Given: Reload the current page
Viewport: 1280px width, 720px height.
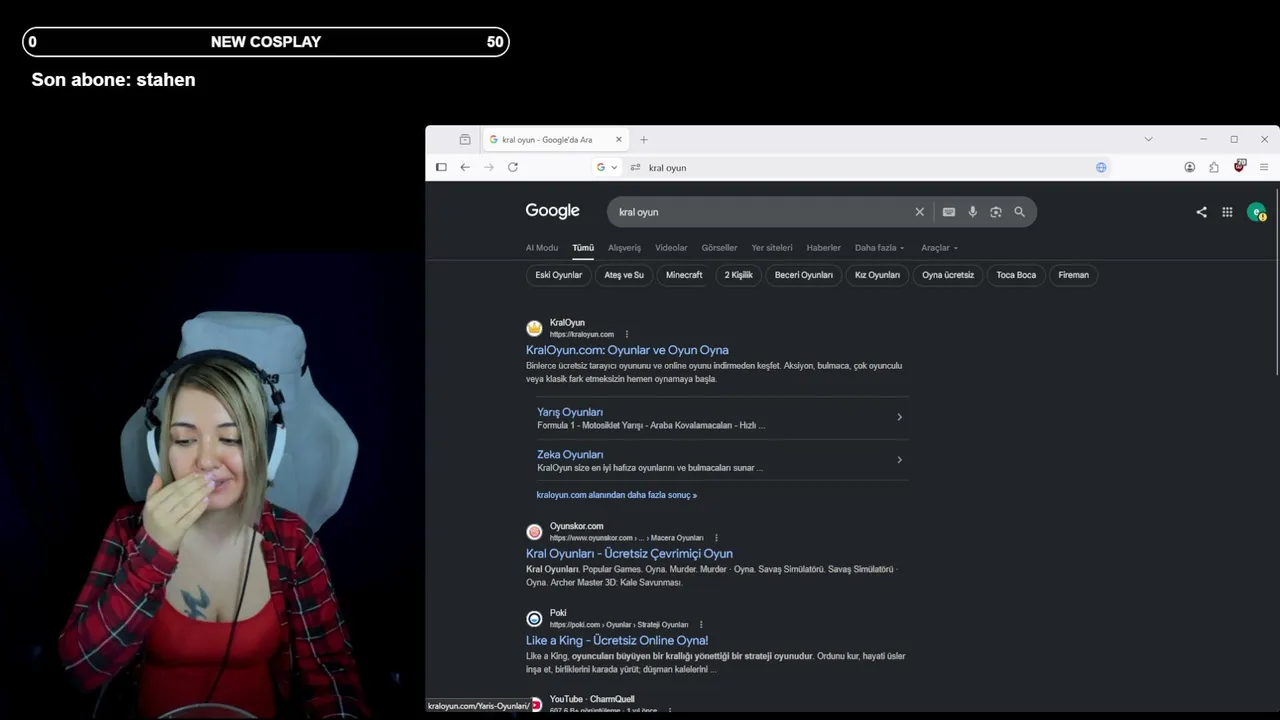Looking at the screenshot, I should coord(513,167).
